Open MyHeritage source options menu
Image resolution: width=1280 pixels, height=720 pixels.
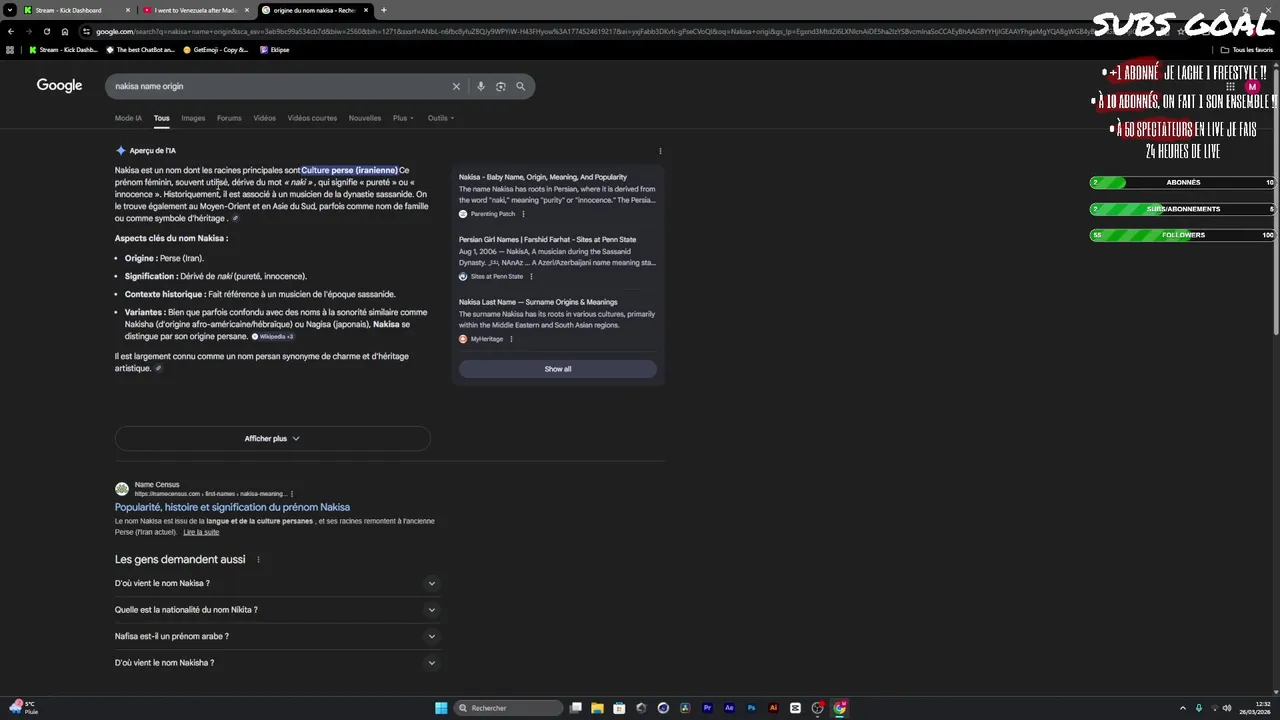511,339
